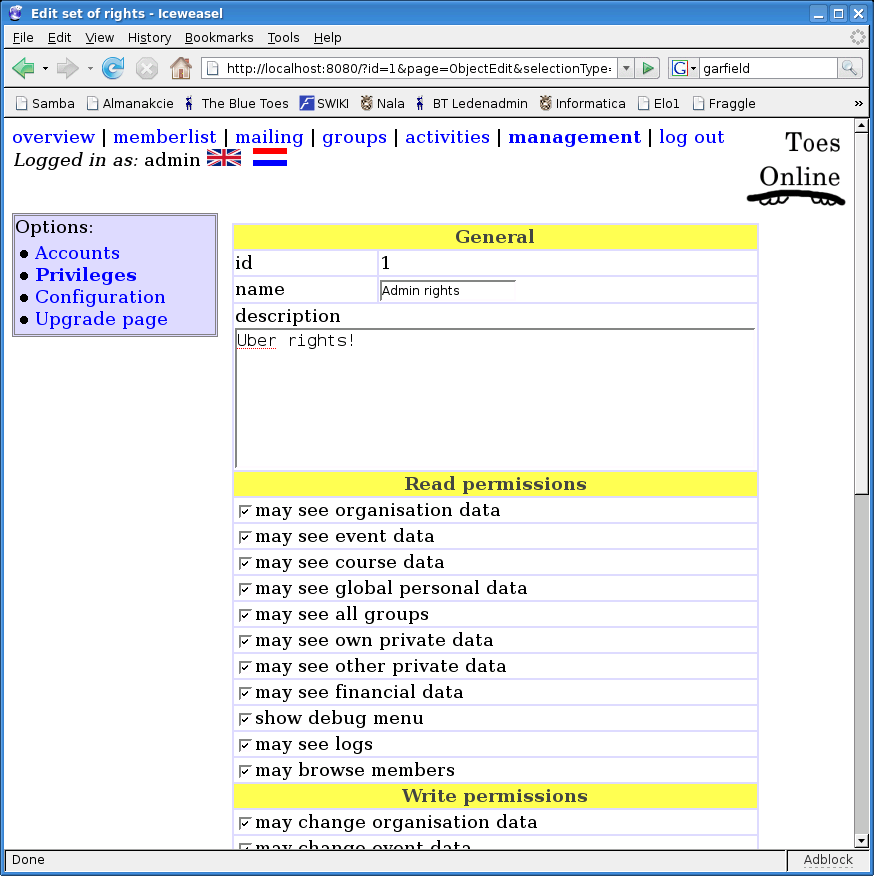Viewport: 874px width, 876px height.
Task: Open the Almanakcie bookmark
Action: tap(130, 103)
